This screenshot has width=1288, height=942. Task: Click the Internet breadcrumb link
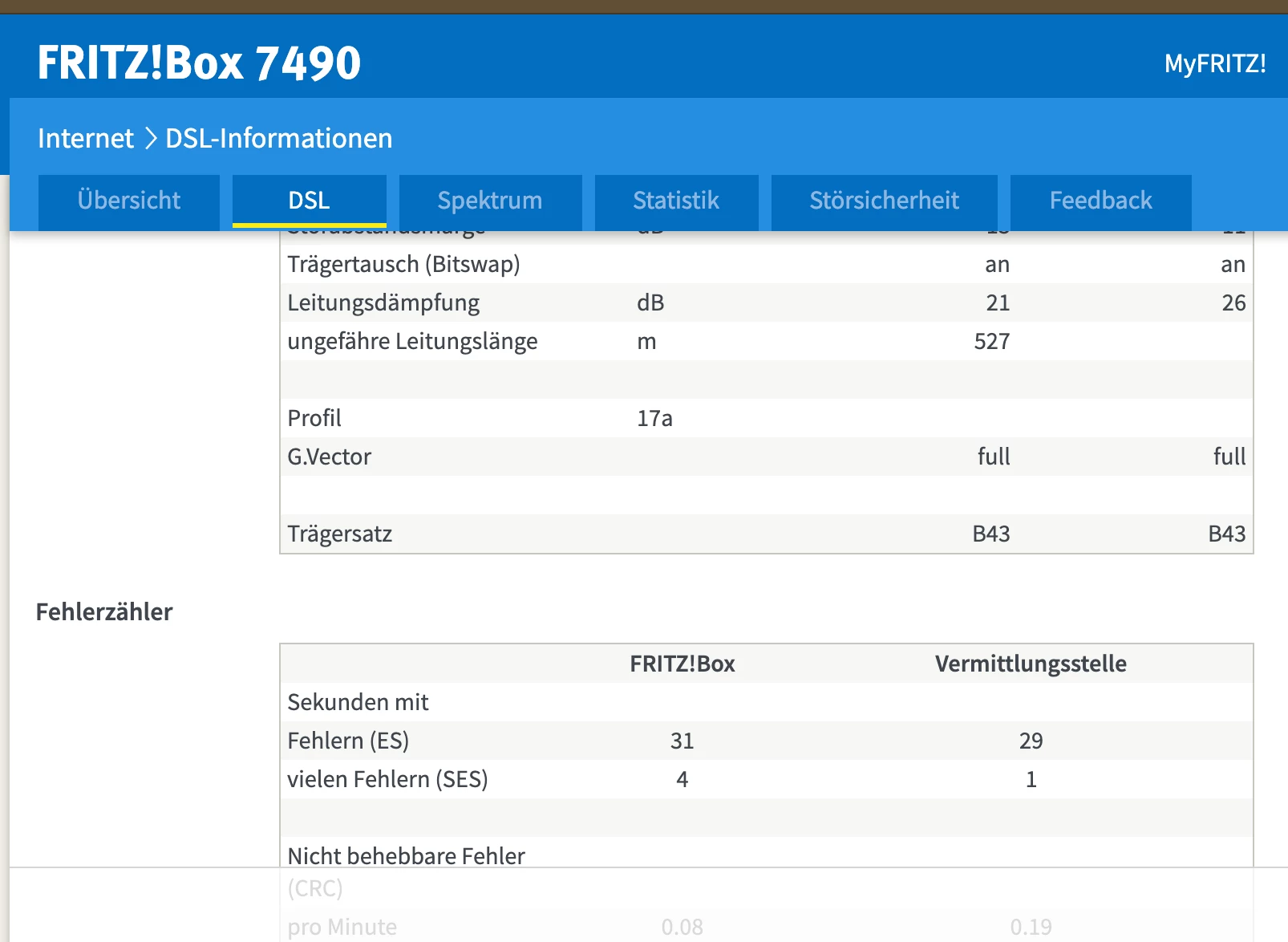pos(86,139)
